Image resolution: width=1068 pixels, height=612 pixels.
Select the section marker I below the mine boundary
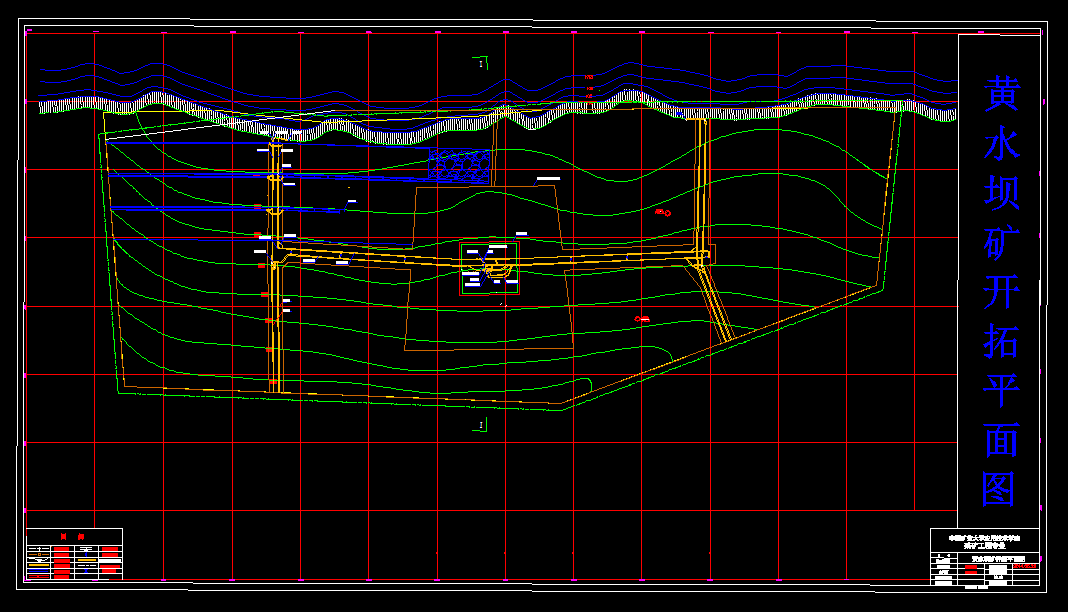(x=482, y=425)
